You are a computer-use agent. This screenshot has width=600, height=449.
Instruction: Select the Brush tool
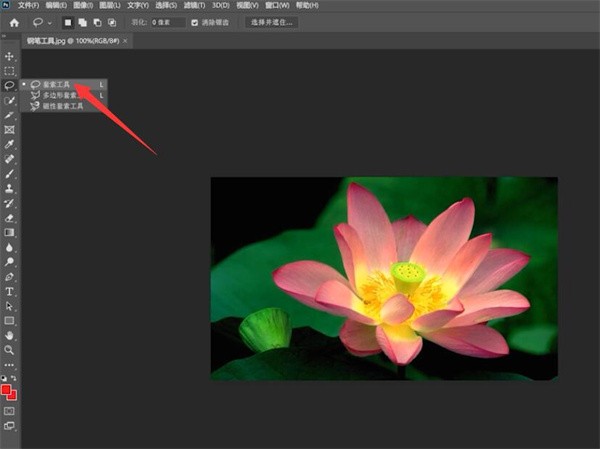[x=9, y=174]
